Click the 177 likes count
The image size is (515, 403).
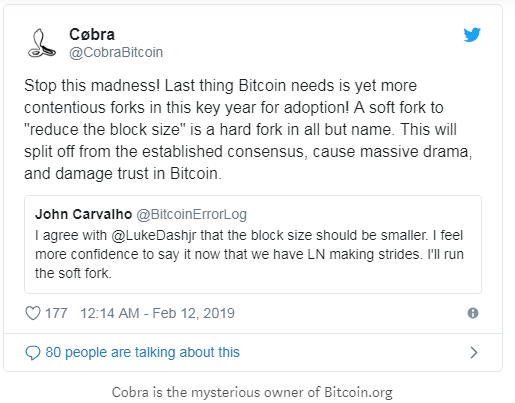pos(56,313)
